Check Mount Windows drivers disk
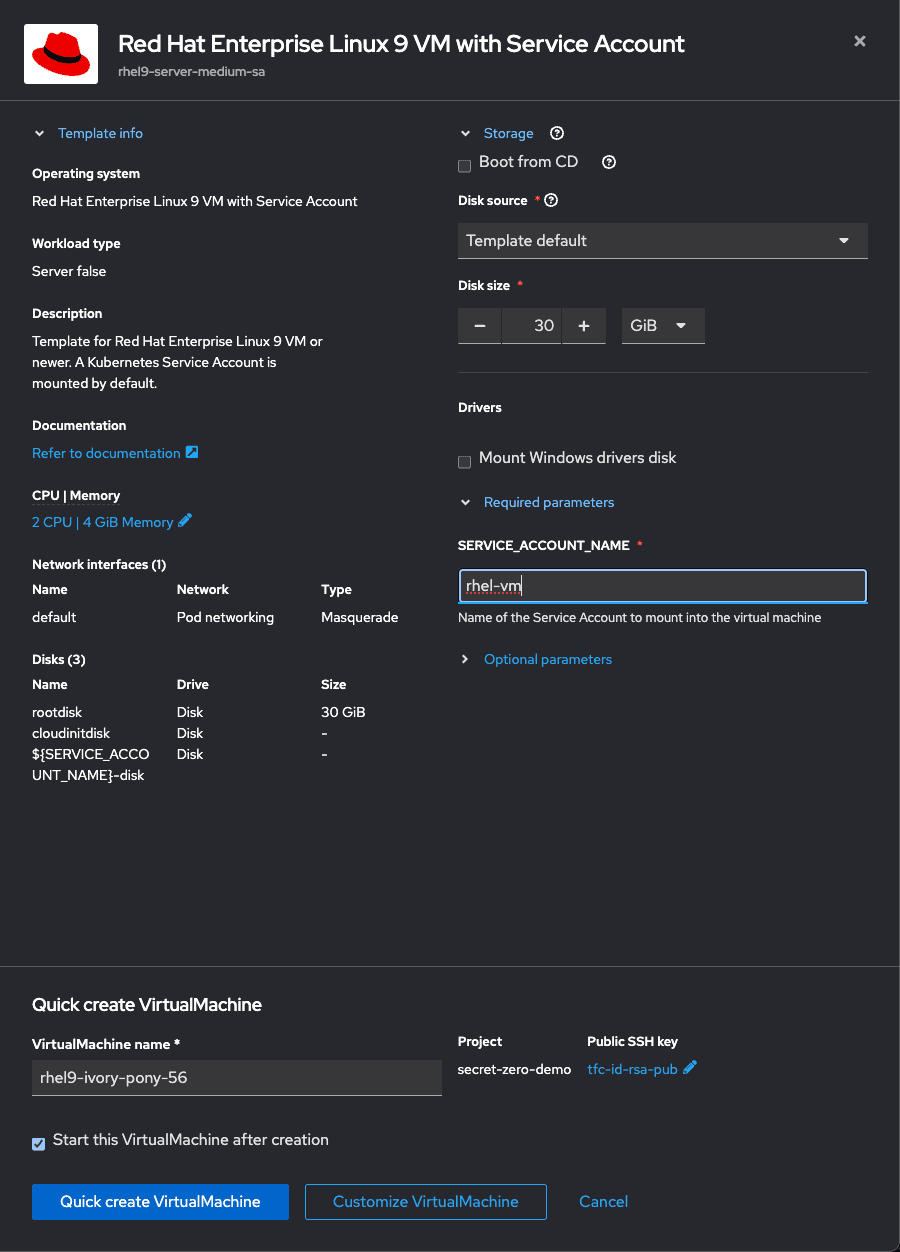This screenshot has width=900, height=1252. 464,461
